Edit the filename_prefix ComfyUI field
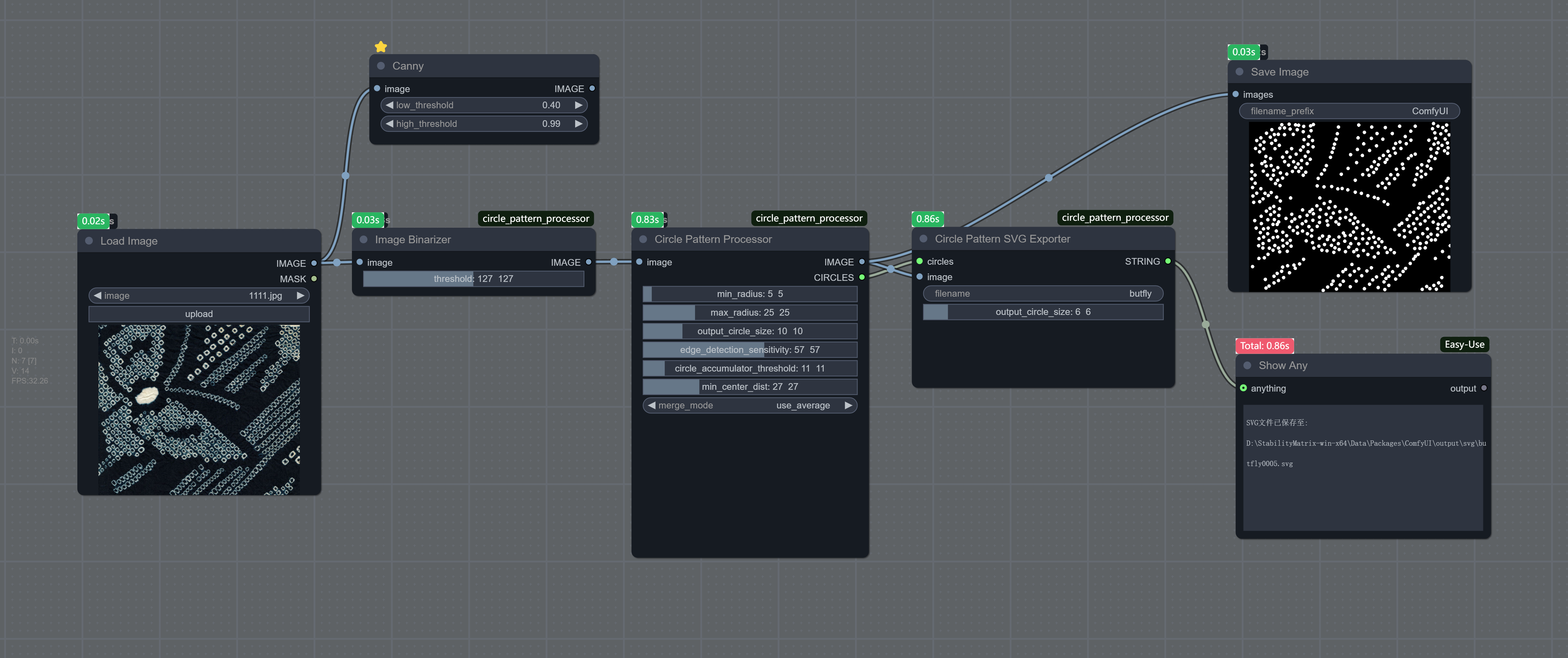Image resolution: width=1568 pixels, height=658 pixels. click(1349, 111)
